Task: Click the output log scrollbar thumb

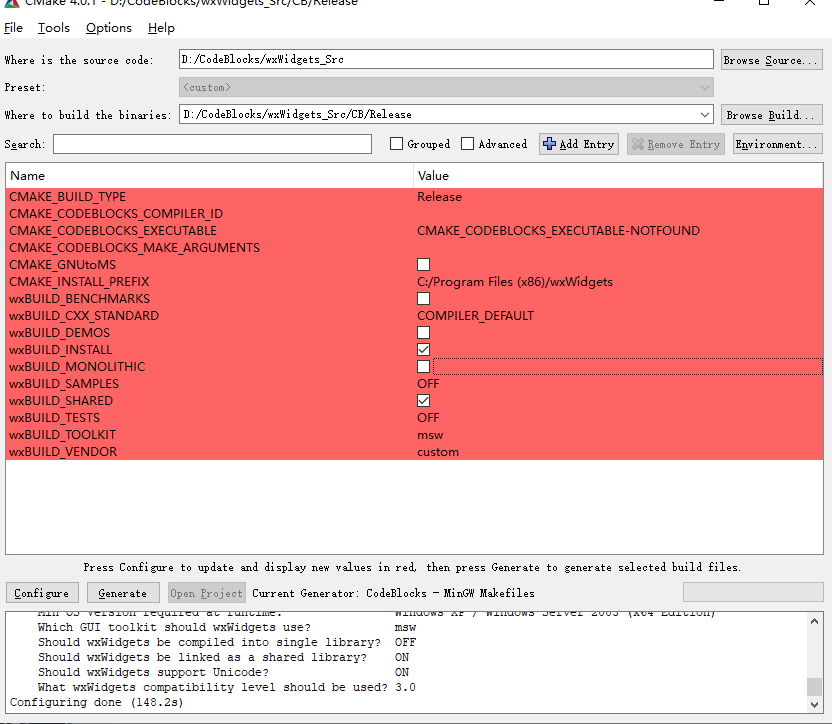Action: click(814, 686)
